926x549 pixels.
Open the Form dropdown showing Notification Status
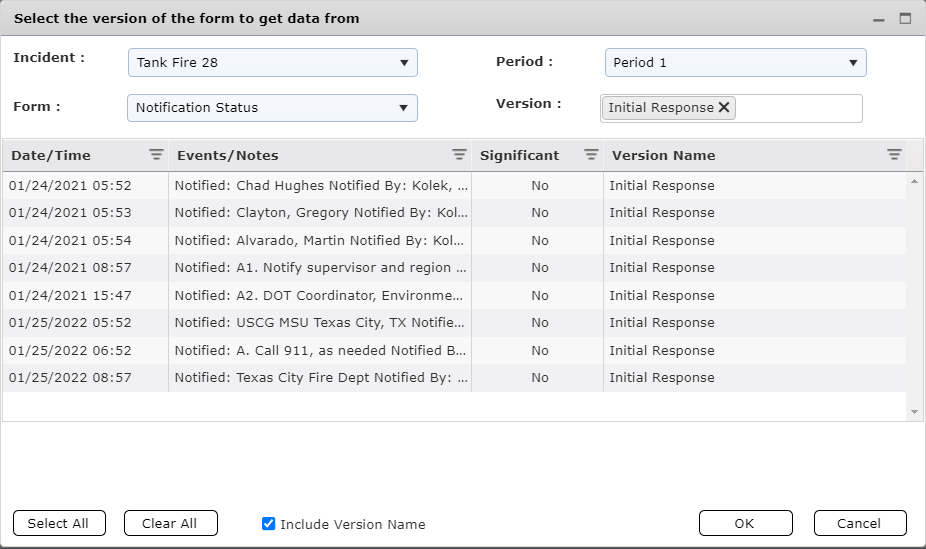click(272, 108)
